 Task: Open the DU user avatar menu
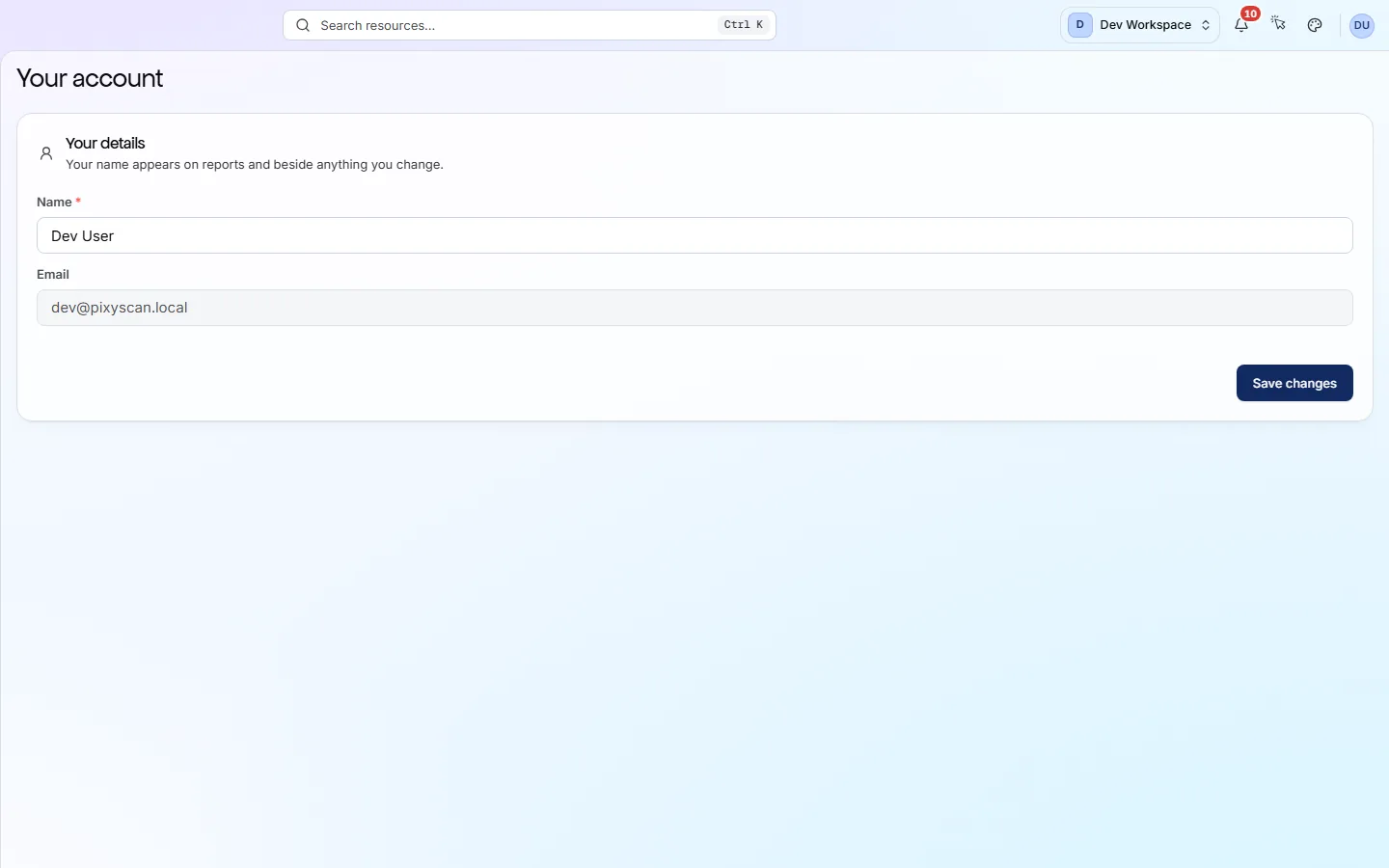[1361, 25]
